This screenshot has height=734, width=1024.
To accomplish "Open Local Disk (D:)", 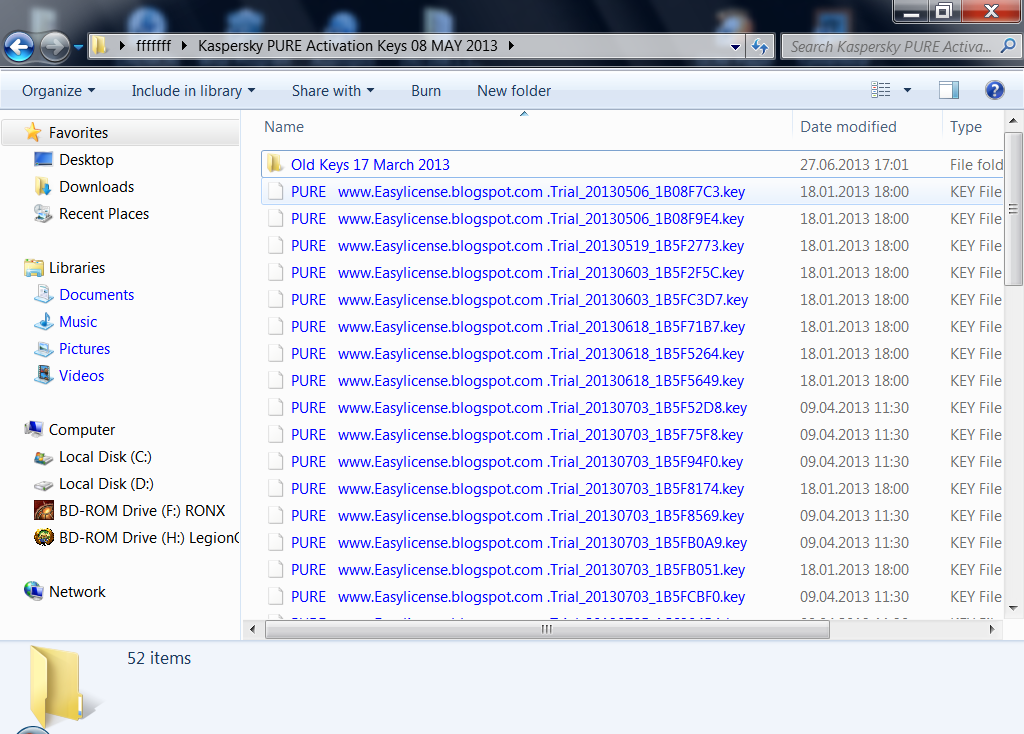I will pos(106,484).
